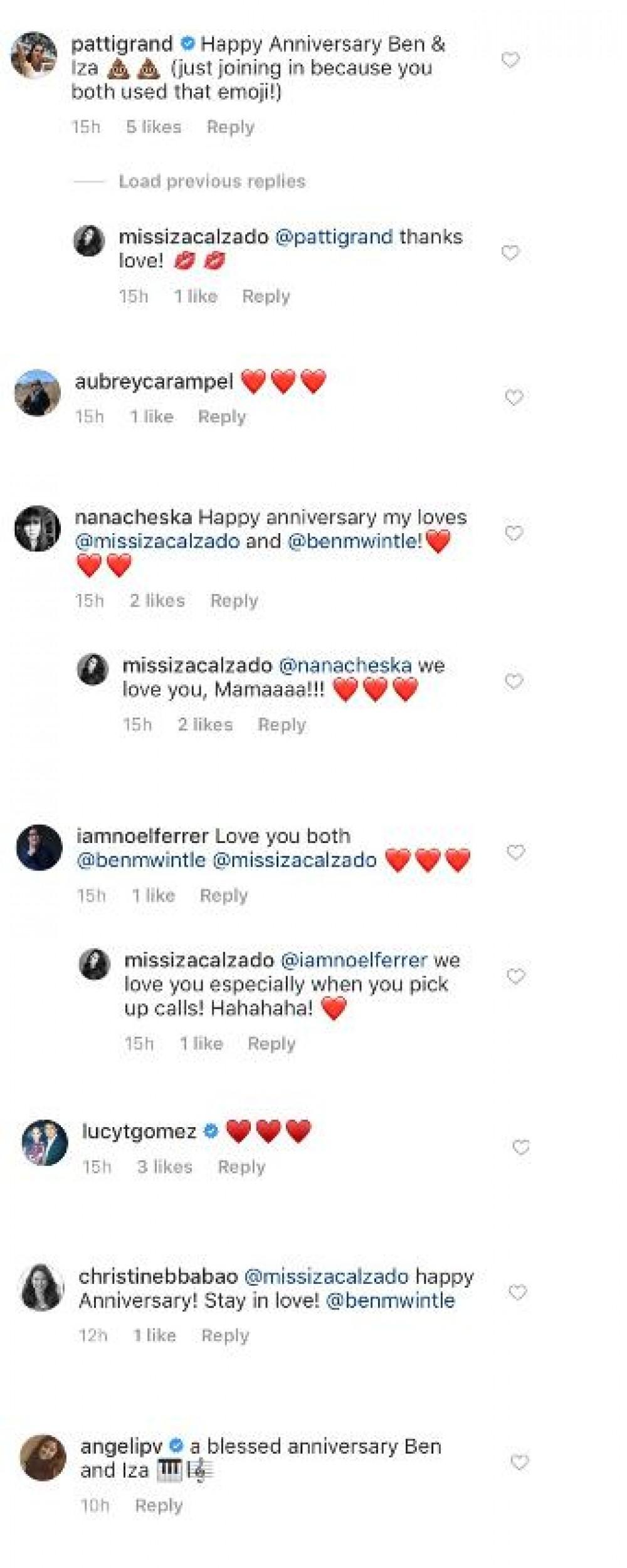View 3 likes on lucytgomez's comment
The image size is (627, 1568).
point(164,1167)
